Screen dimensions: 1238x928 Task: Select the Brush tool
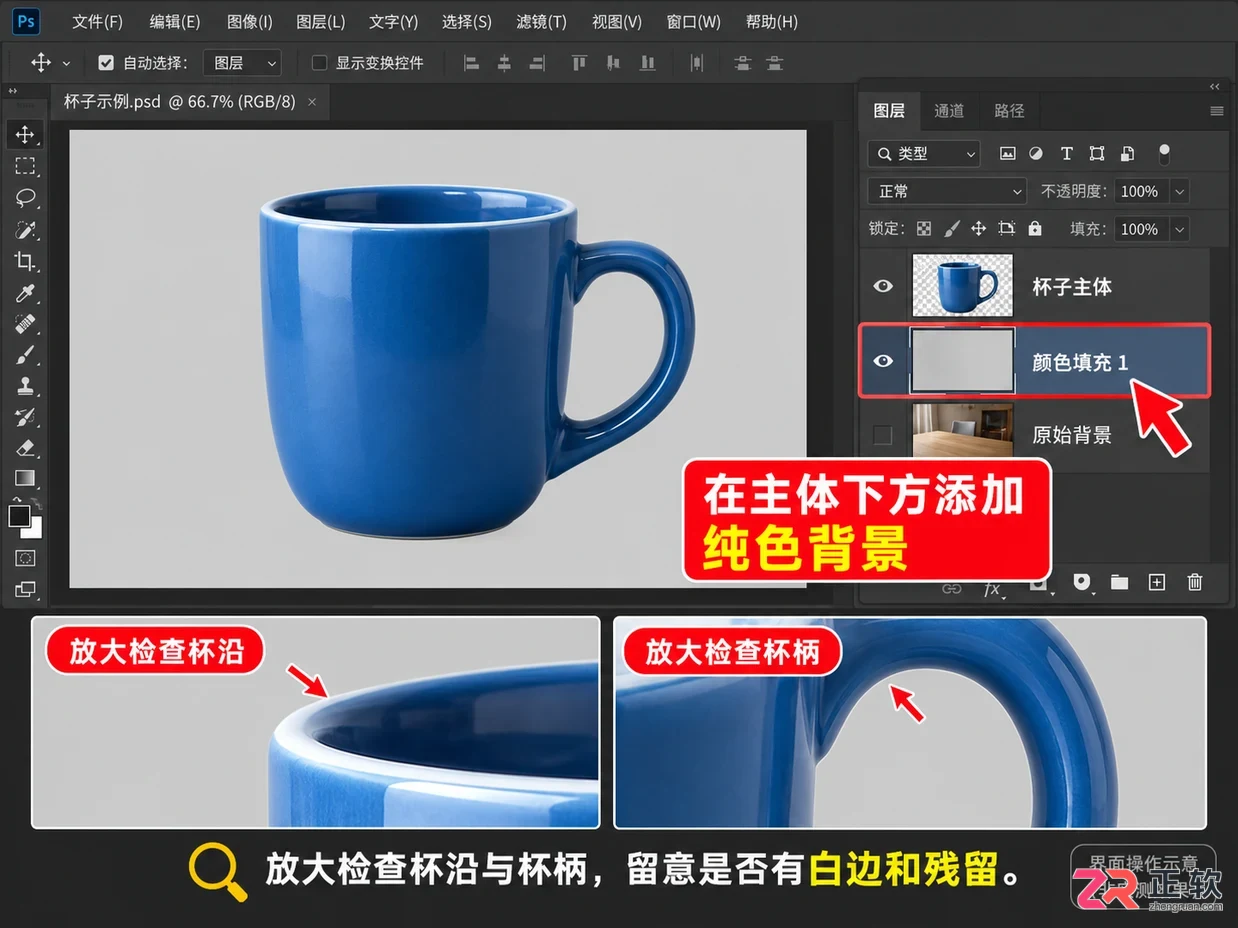[25, 355]
